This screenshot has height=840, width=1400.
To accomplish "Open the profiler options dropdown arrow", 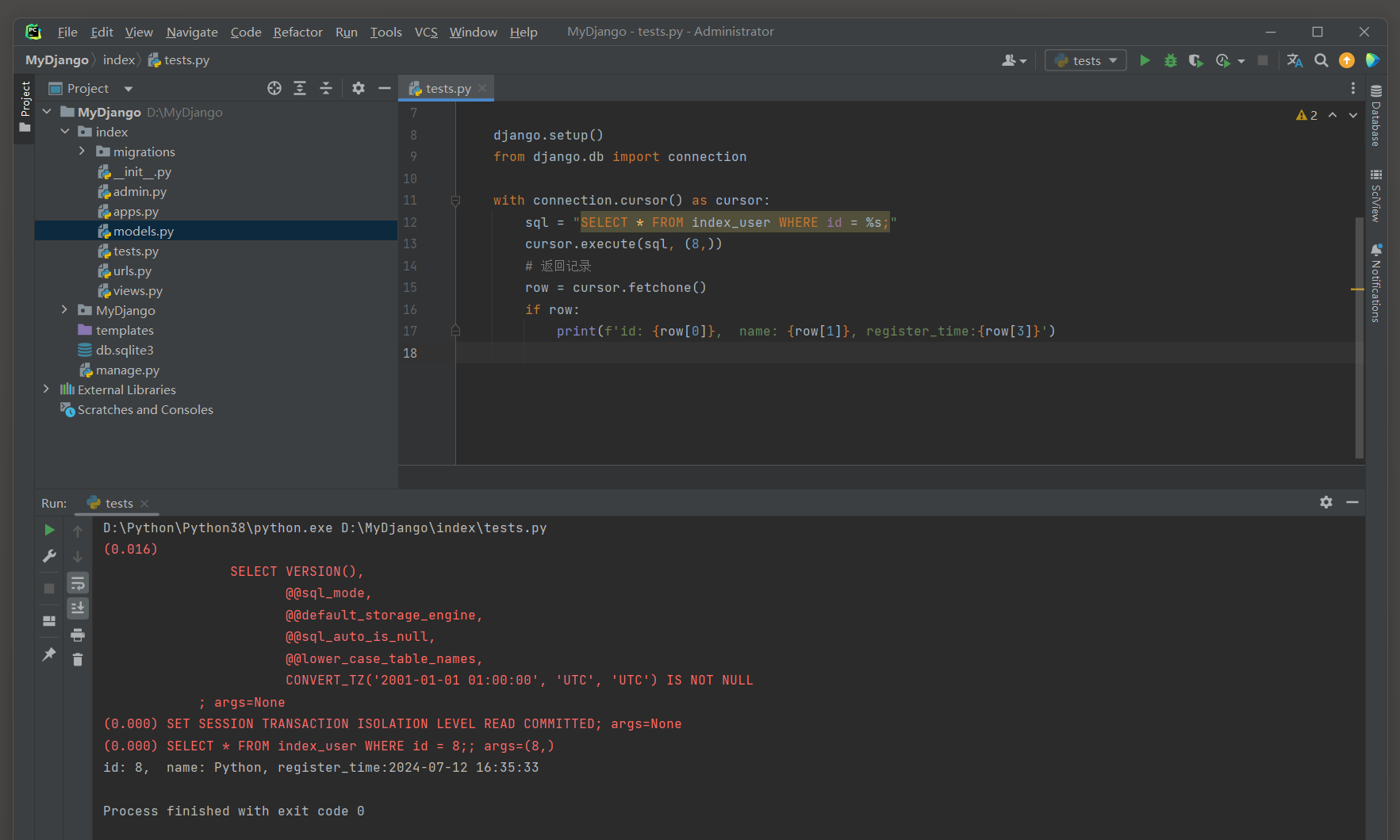I will point(1241,61).
